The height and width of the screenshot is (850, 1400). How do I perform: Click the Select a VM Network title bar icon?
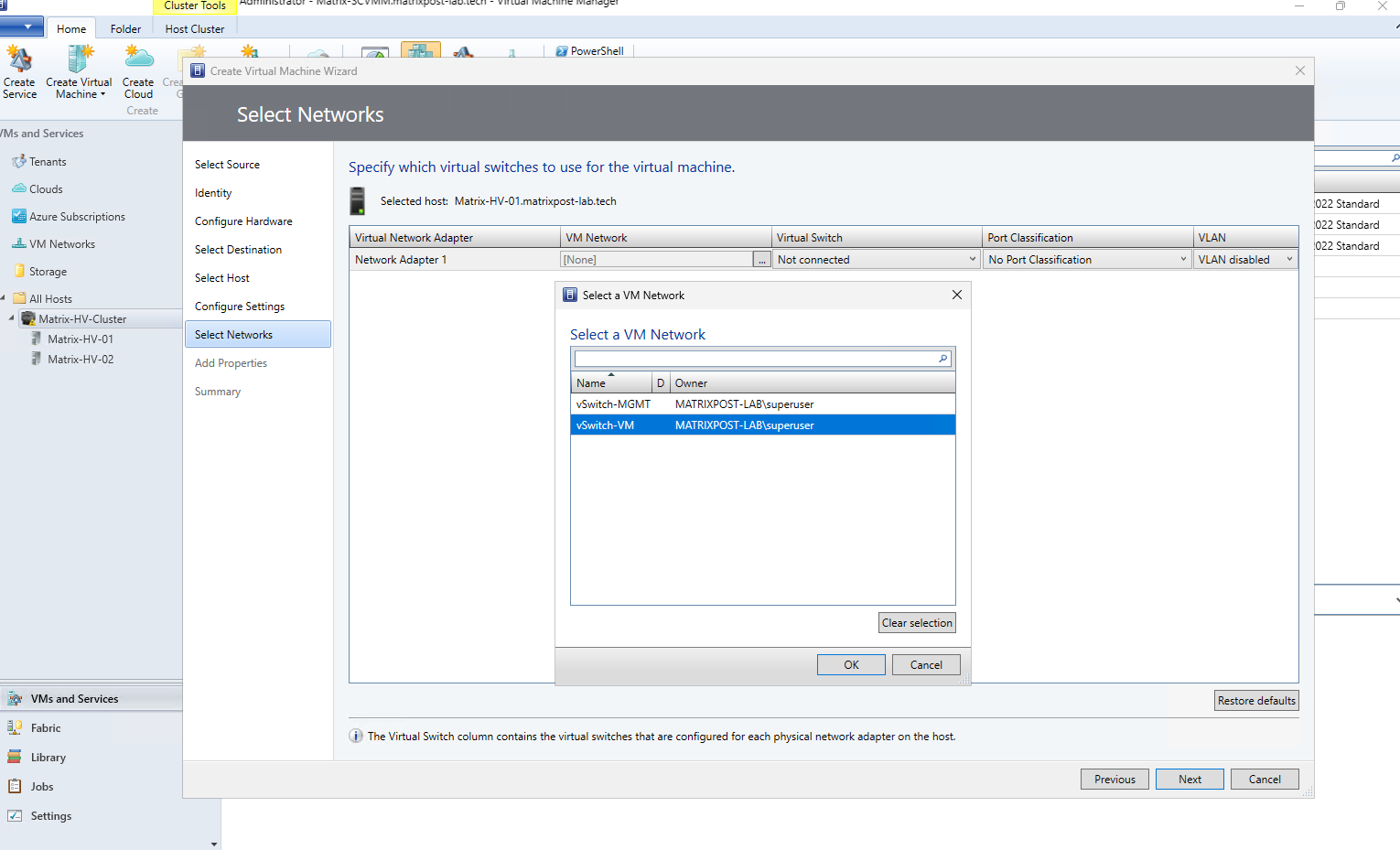[x=570, y=296]
